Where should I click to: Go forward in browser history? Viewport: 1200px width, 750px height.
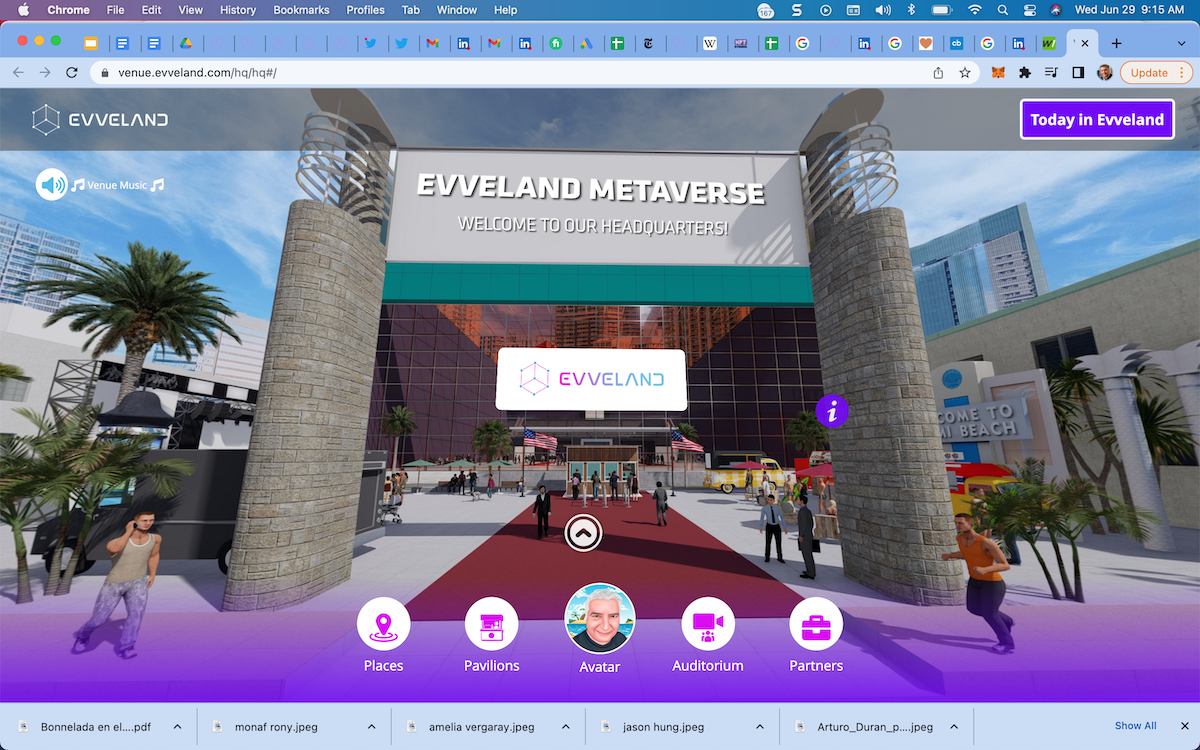44,73
